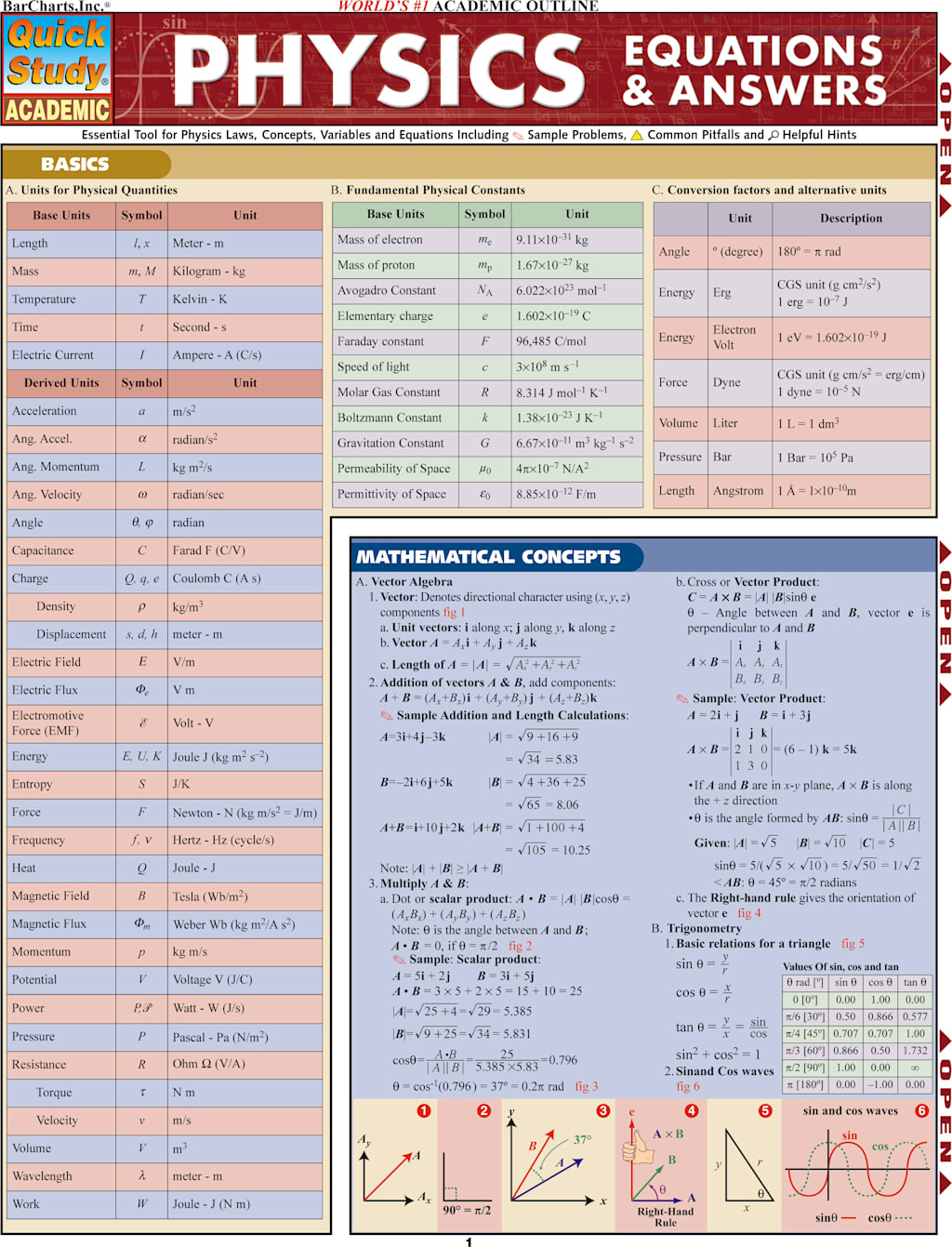The height and width of the screenshot is (1247, 952).
Task: Select the 'Electron Volt' unit cell
Action: tap(739, 338)
